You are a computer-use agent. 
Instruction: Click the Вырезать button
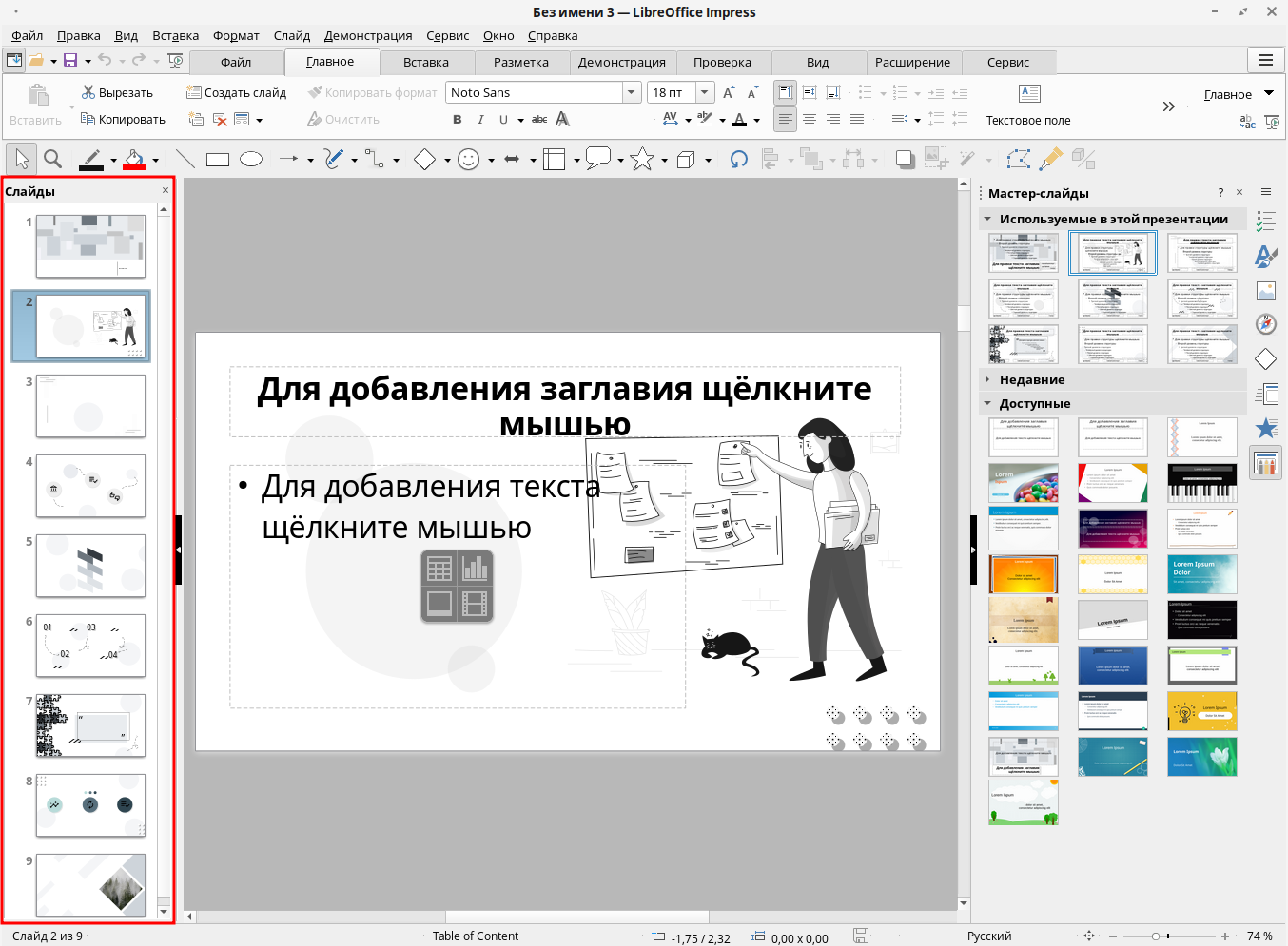coord(117,92)
